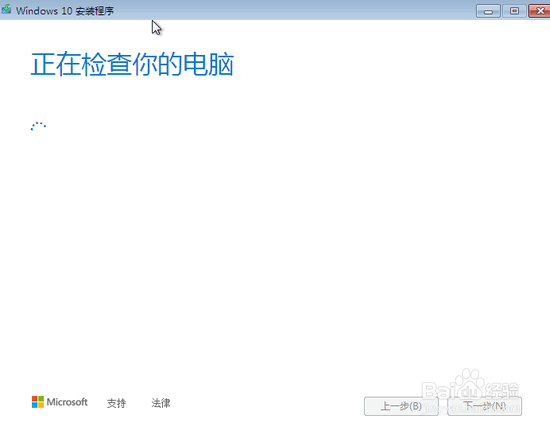Maximize the Windows 10 setup window
Screen dimensions: 550x427
pos(514,11)
